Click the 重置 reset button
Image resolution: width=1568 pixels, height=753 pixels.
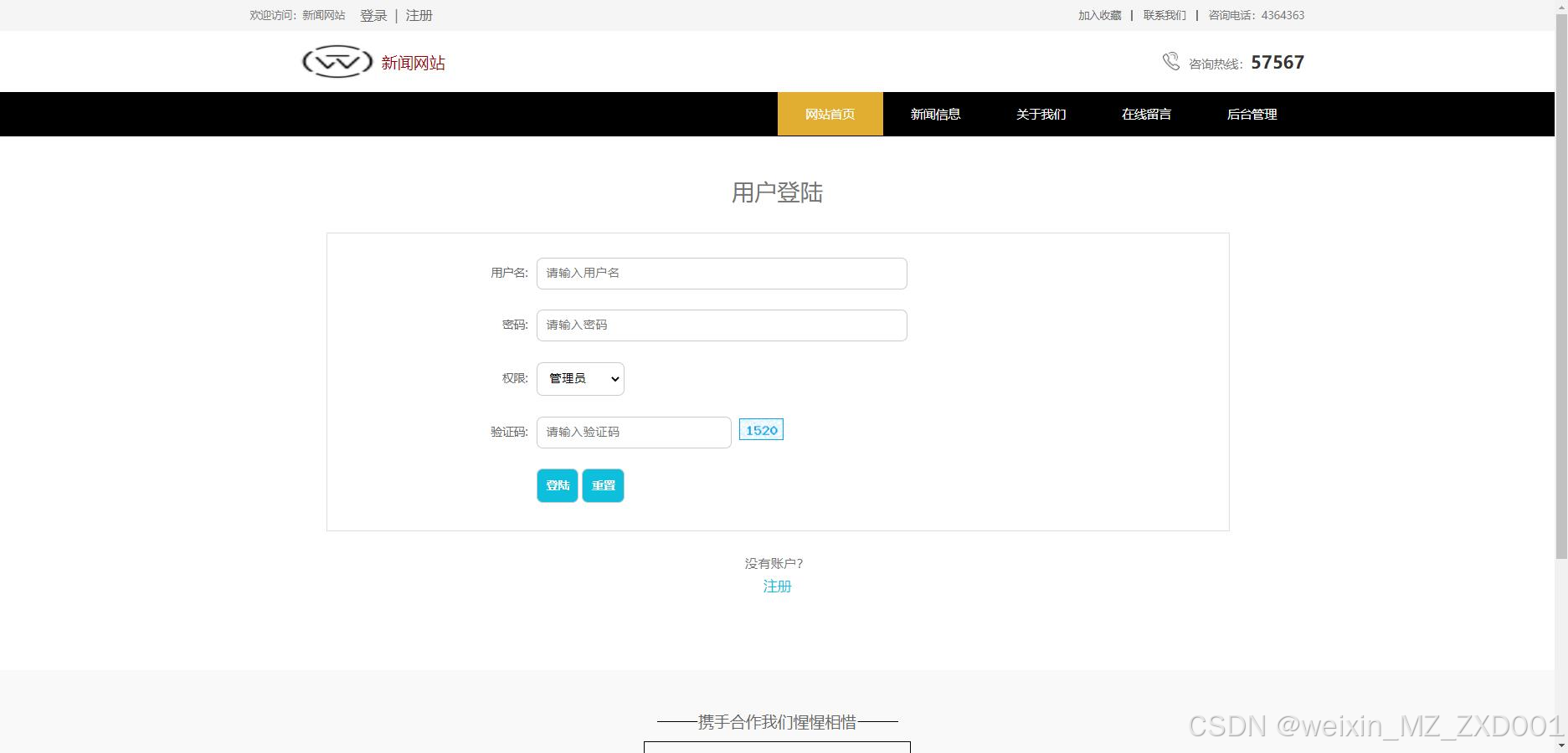(604, 485)
